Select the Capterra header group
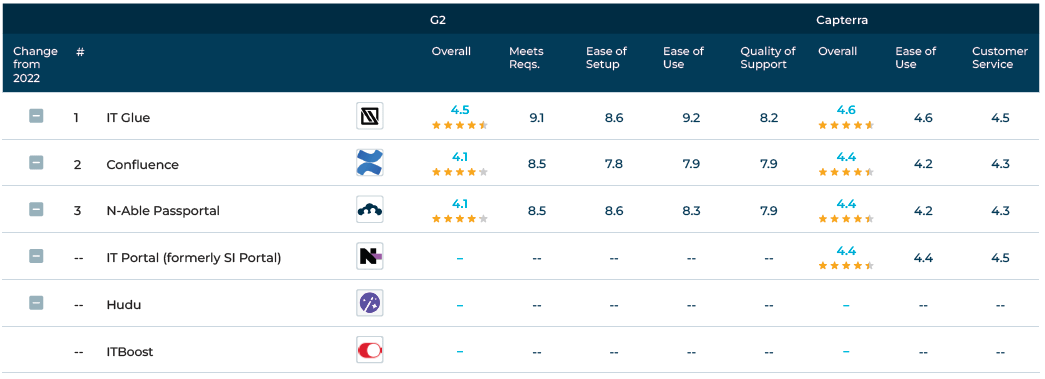The width and height of the screenshot is (1045, 379). pyautogui.click(x=842, y=20)
